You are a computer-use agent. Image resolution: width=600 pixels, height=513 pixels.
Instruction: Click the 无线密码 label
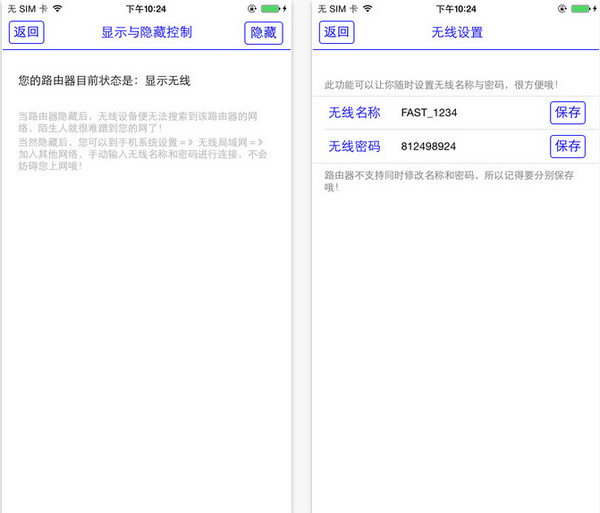point(354,147)
